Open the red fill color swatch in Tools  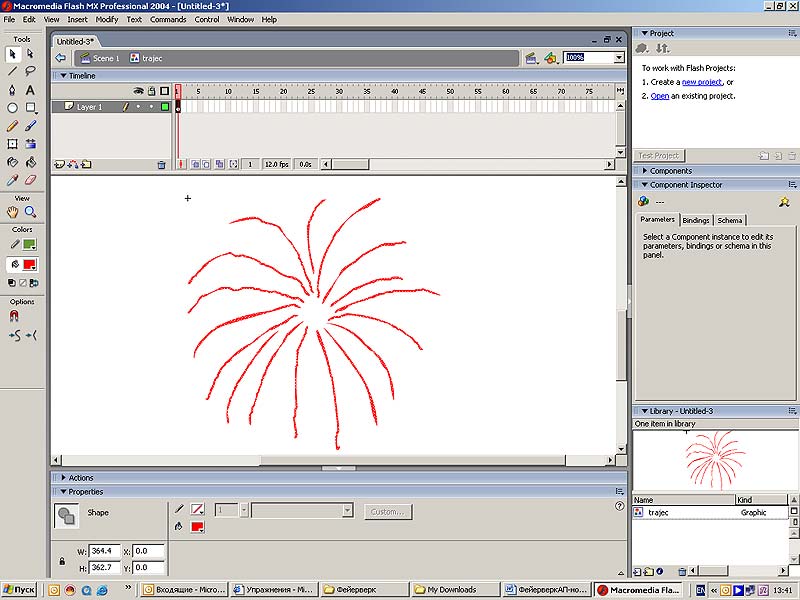tap(29, 265)
